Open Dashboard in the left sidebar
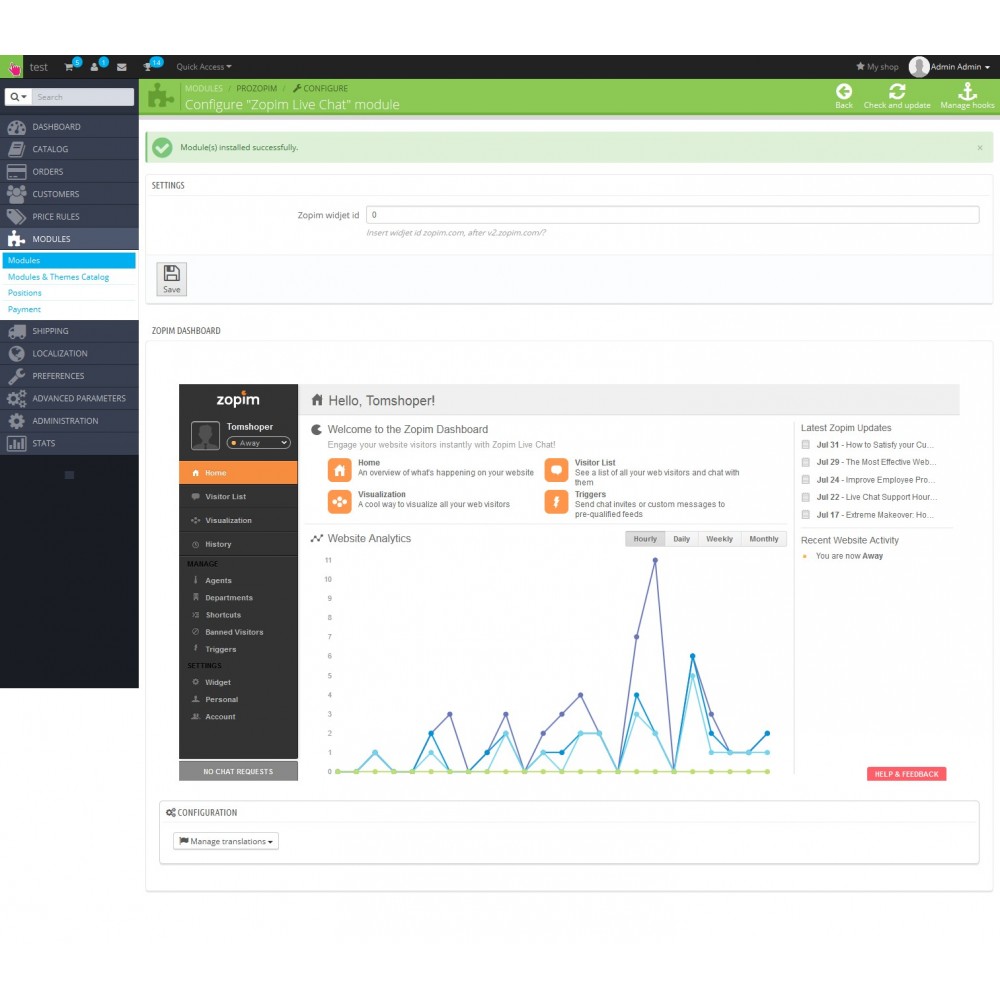Screen dimensions: 1000x1000 (70, 127)
